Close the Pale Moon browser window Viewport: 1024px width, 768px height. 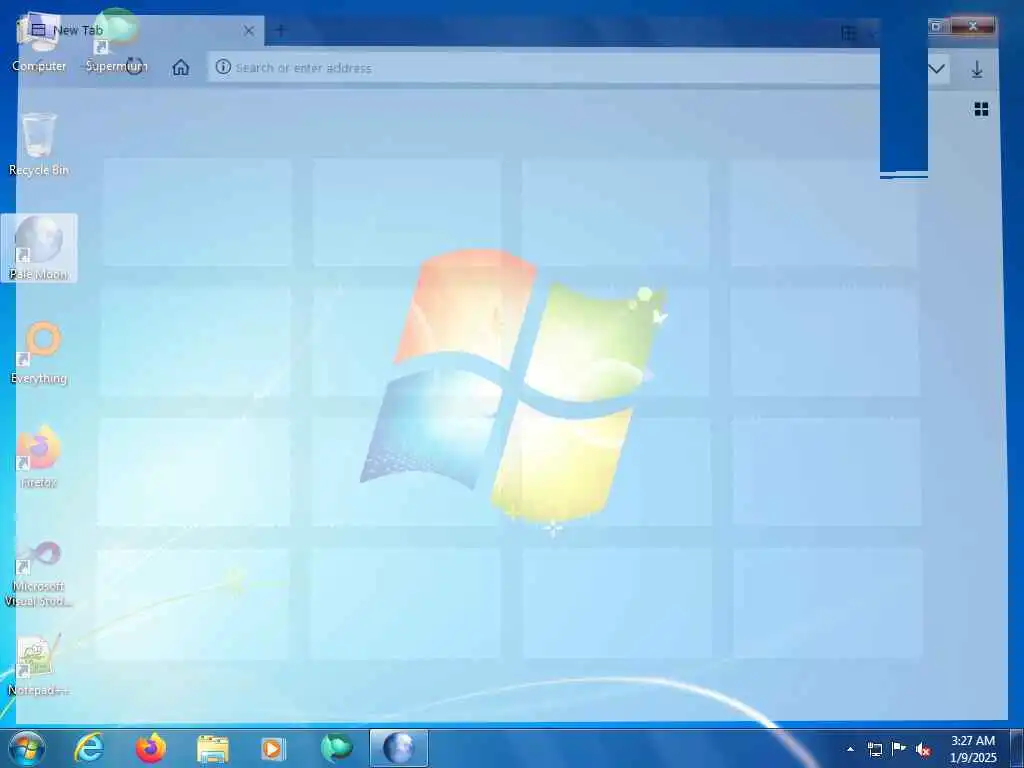(973, 26)
